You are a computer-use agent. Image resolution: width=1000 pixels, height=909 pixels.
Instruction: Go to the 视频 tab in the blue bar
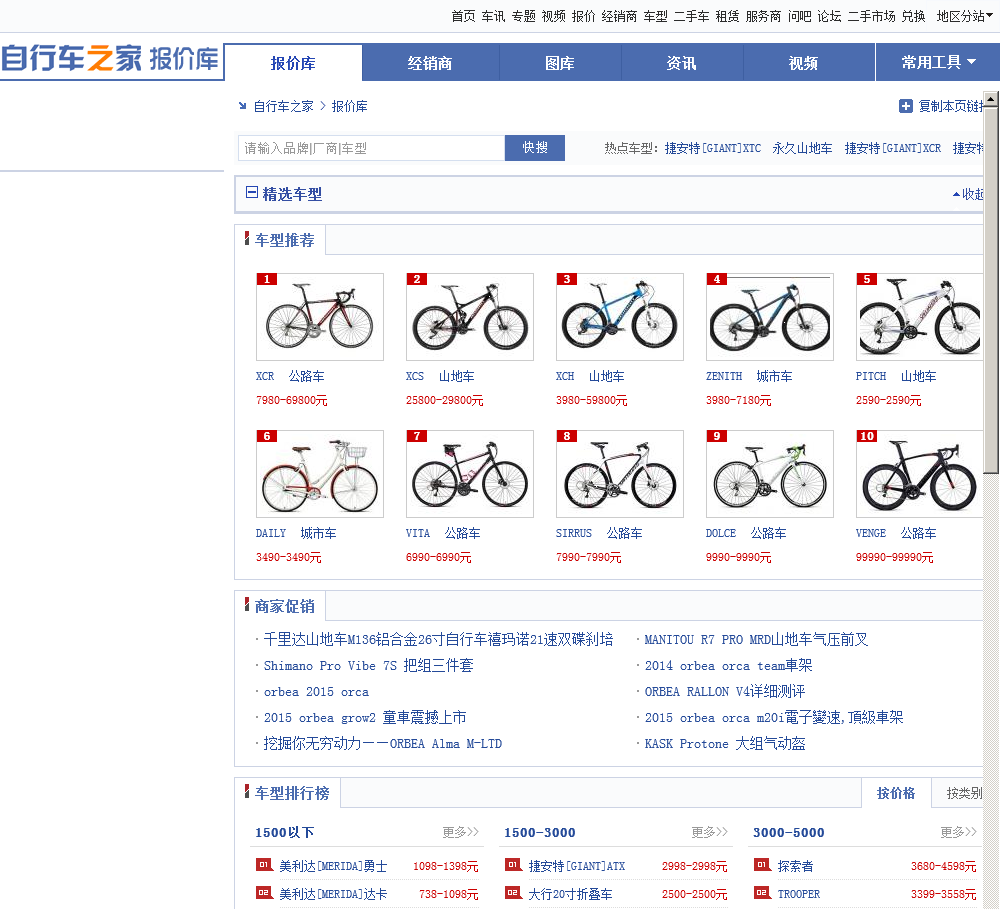804,63
